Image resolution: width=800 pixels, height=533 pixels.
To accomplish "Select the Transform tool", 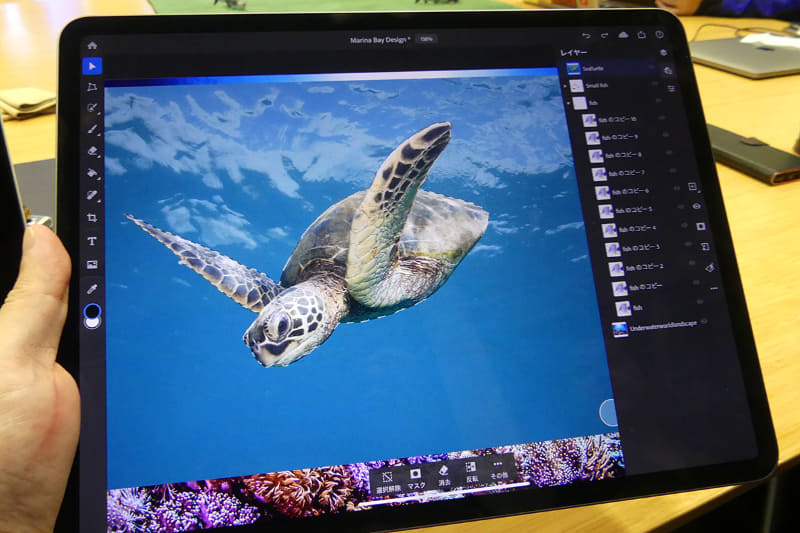I will (92, 87).
